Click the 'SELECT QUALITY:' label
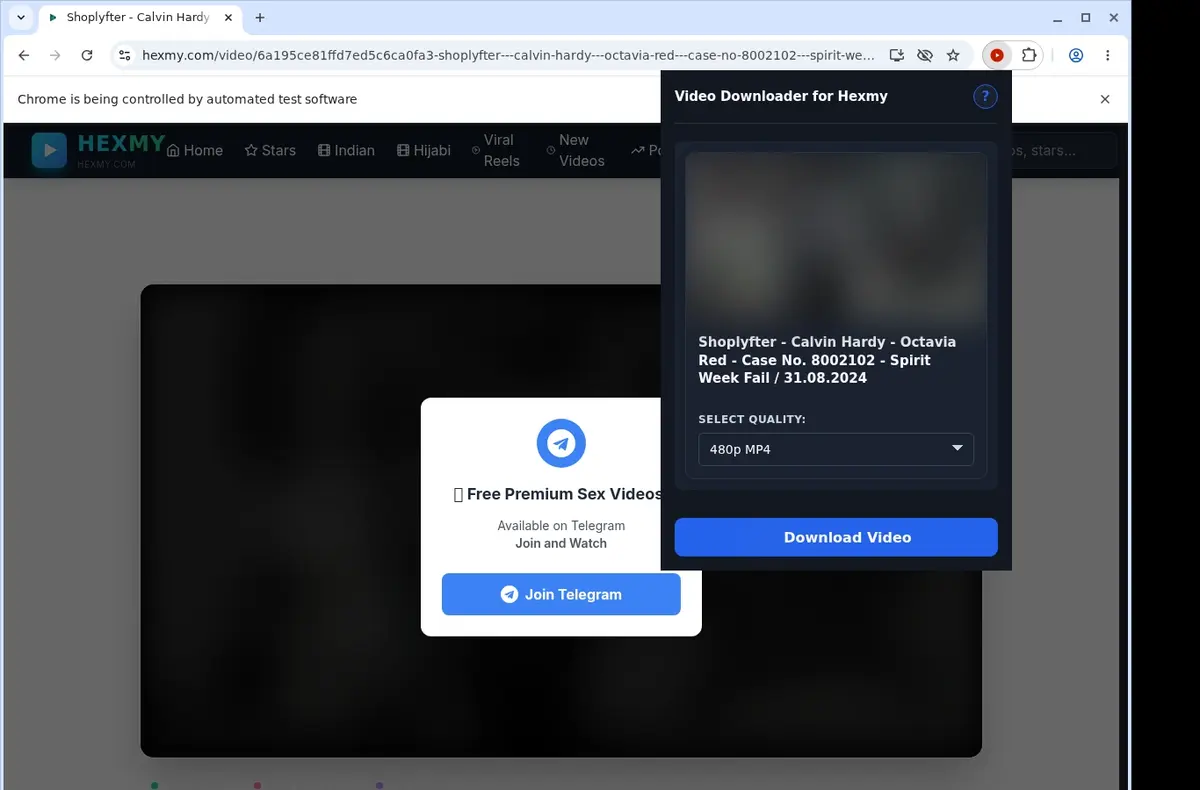 [x=752, y=419]
